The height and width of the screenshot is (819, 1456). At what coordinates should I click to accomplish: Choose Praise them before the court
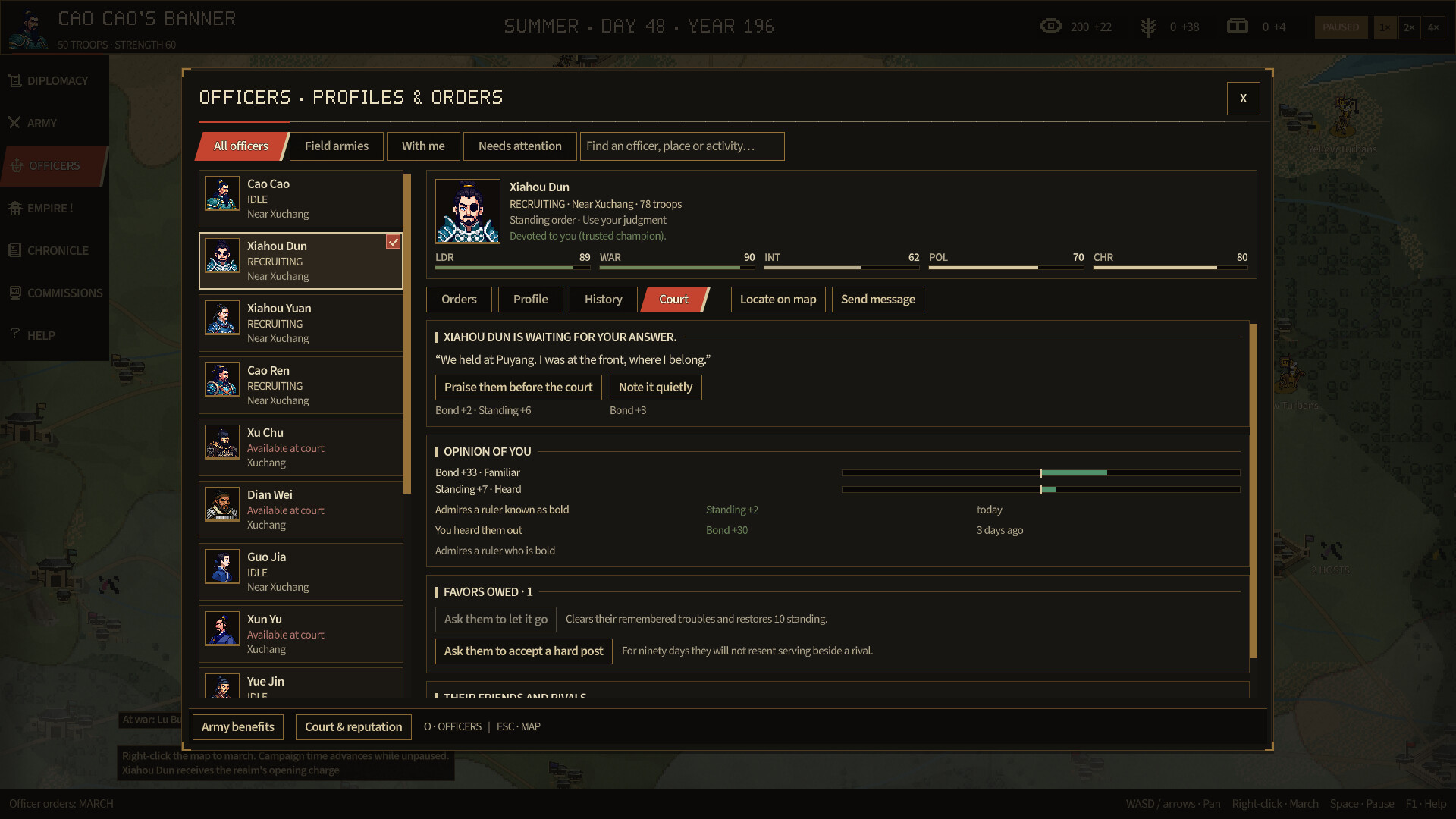(519, 388)
